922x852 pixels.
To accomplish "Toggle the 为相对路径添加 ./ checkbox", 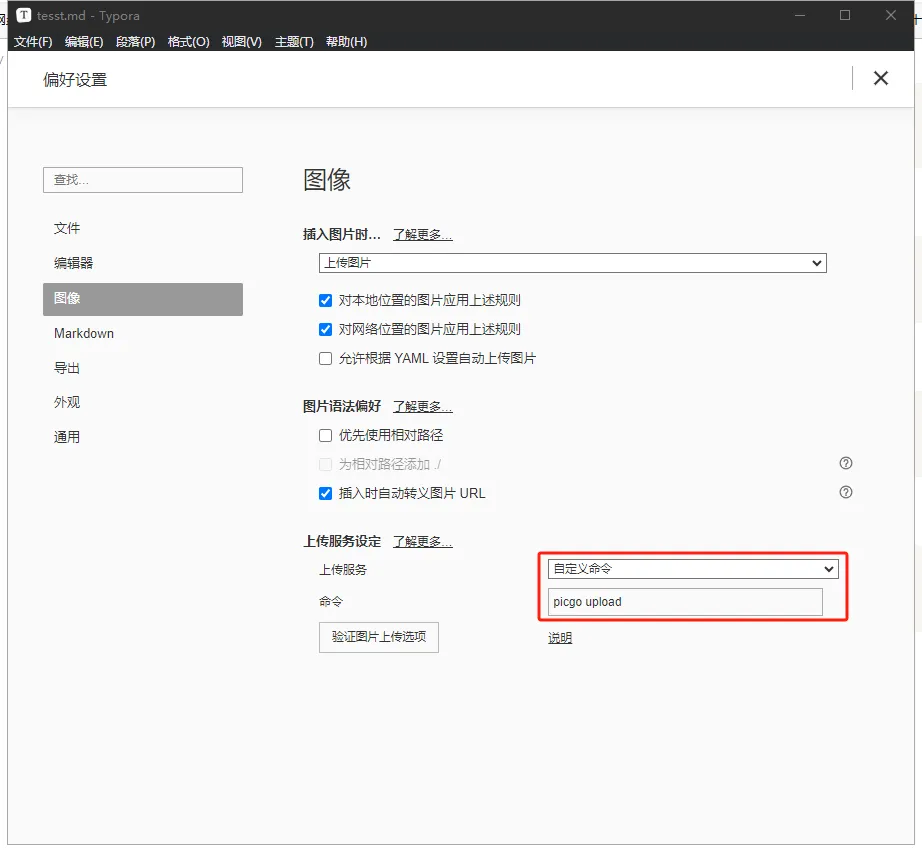I will tap(325, 465).
